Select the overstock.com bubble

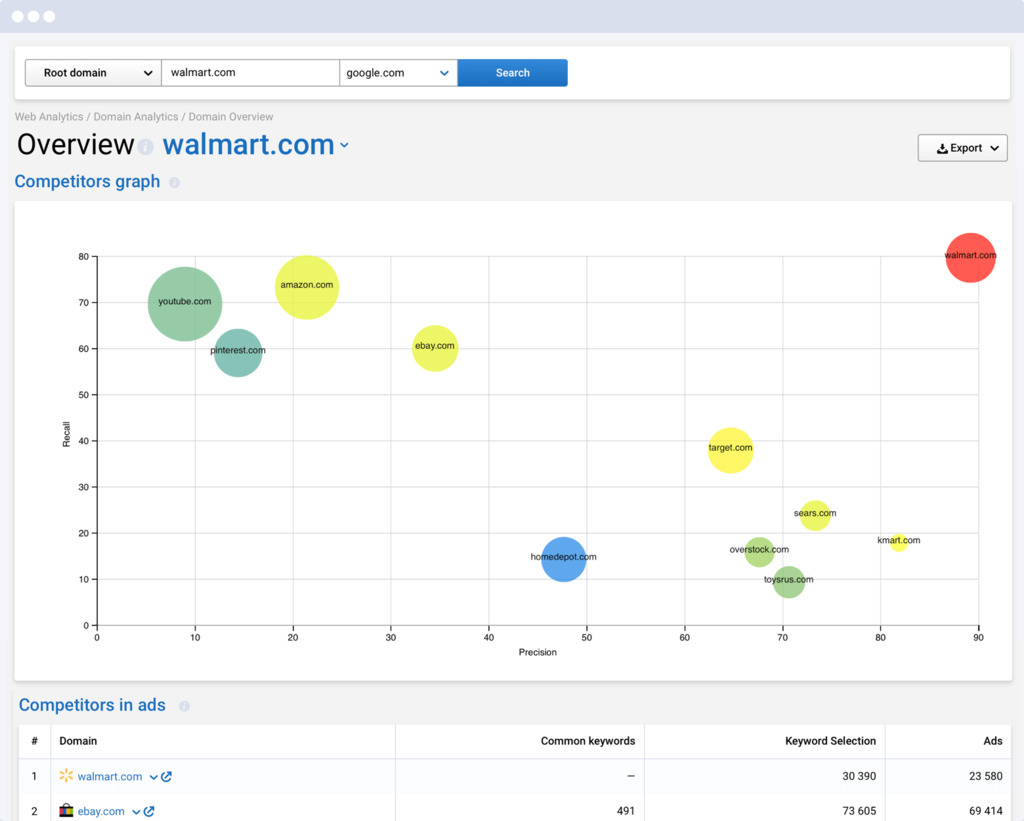(x=760, y=552)
